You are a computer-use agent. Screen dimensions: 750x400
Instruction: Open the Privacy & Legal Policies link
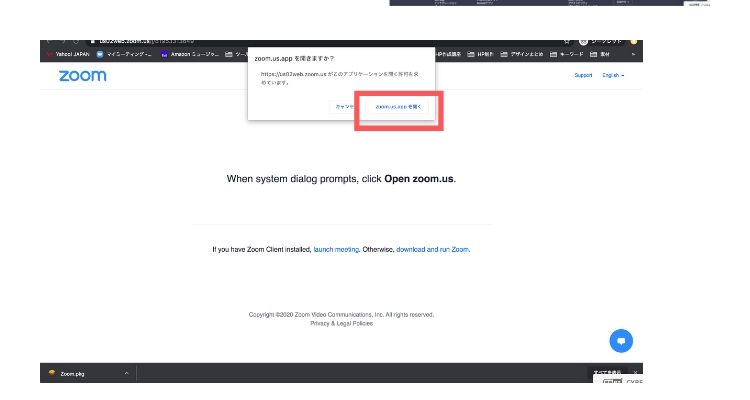(342, 323)
